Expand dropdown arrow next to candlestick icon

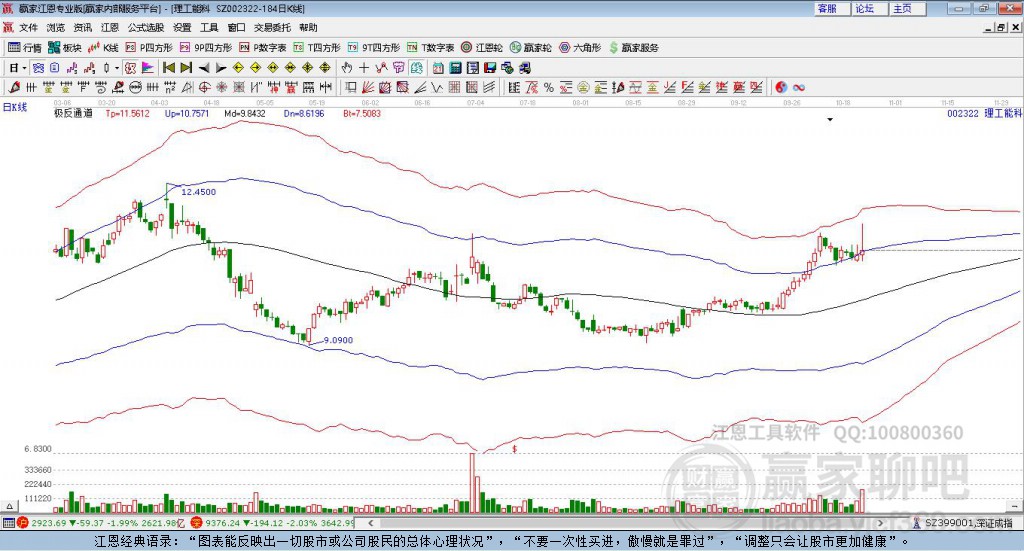tap(116, 68)
